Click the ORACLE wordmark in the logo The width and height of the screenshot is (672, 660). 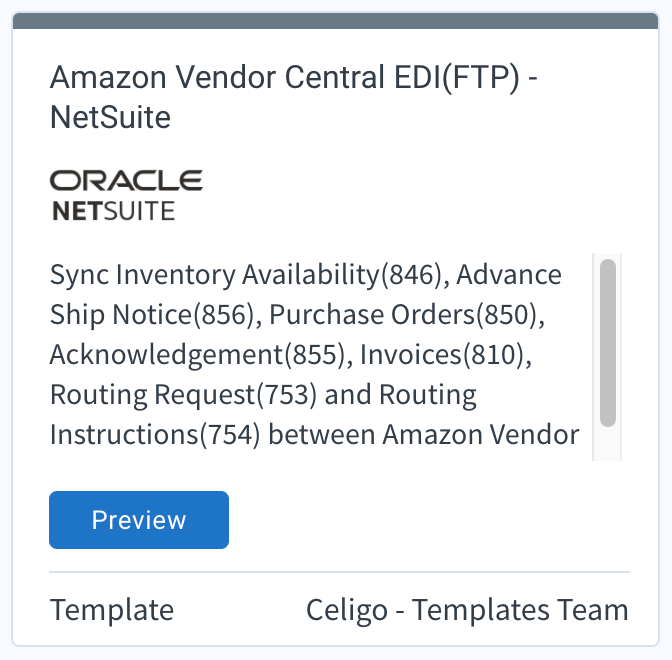(126, 180)
